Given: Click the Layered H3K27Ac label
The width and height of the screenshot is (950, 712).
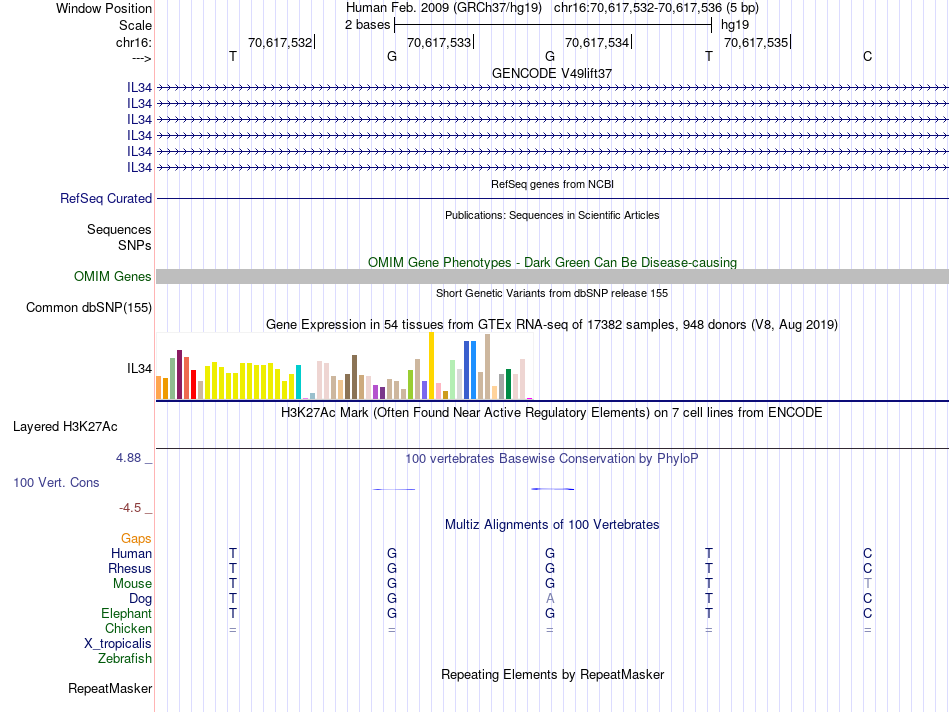Looking at the screenshot, I should click(x=65, y=427).
